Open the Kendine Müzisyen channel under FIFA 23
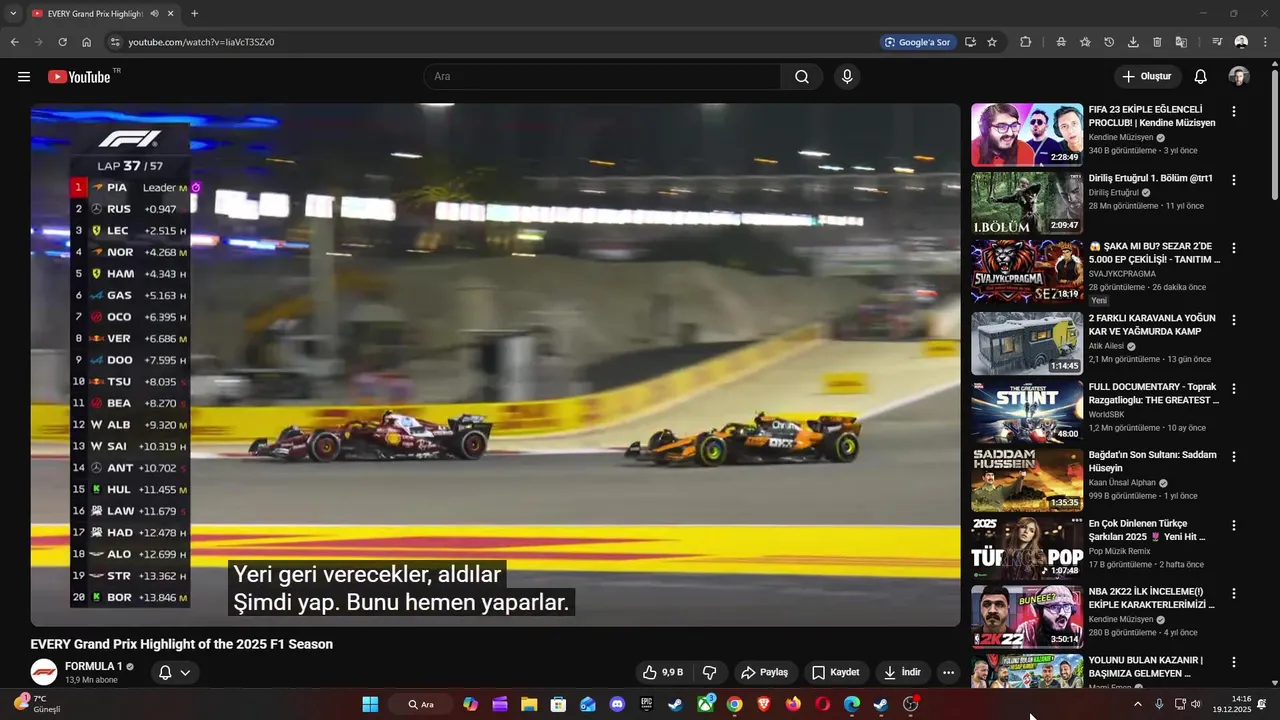The height and width of the screenshot is (720, 1280). click(x=1121, y=137)
